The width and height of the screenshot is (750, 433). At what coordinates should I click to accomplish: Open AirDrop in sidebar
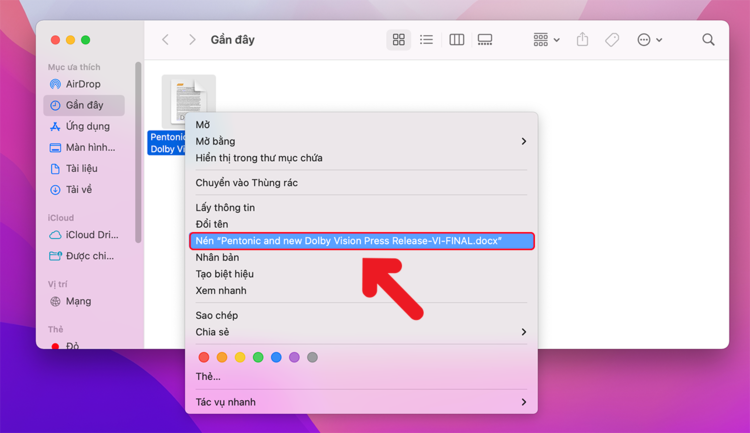pyautogui.click(x=84, y=84)
